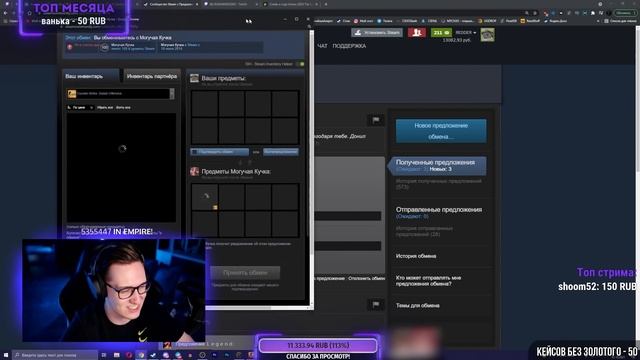Open the red friends notification icon

click(x=417, y=33)
